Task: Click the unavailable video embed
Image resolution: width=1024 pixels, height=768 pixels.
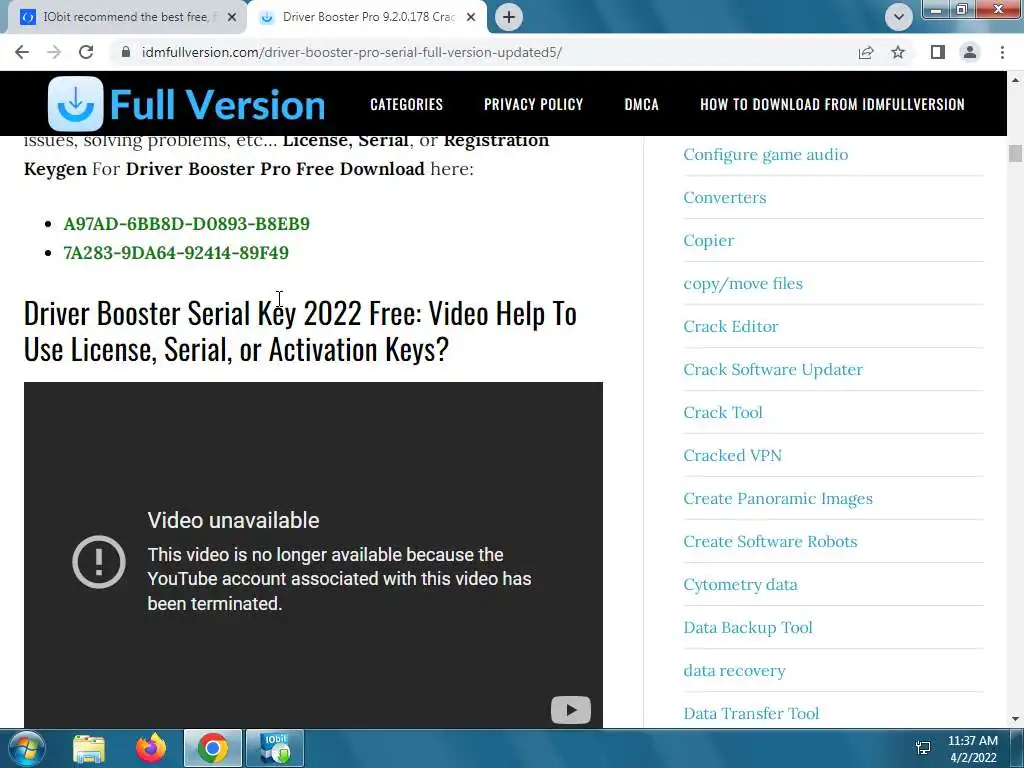Action: click(313, 555)
